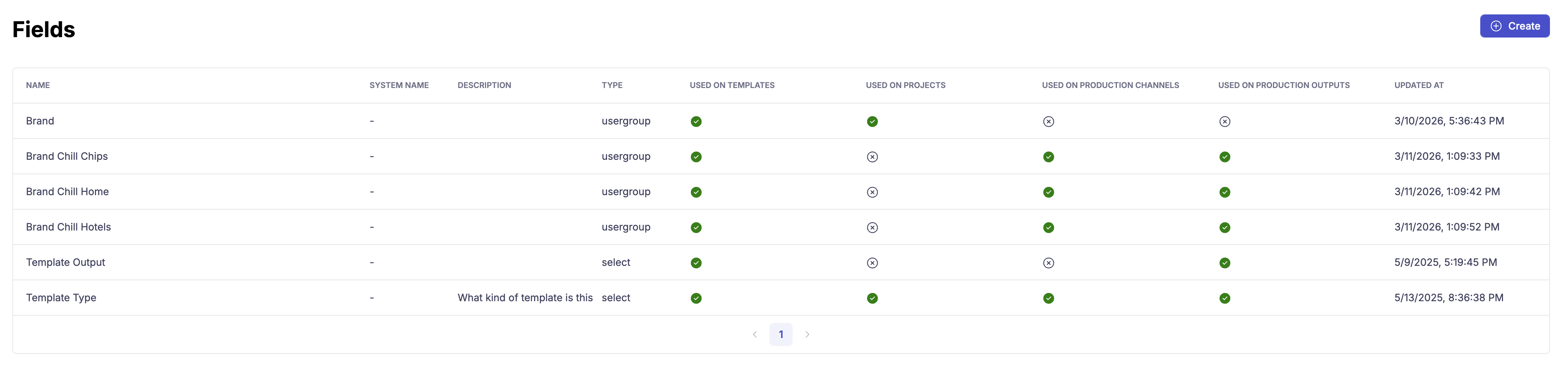
Task: Select page 1 in the pagination
Action: [781, 334]
